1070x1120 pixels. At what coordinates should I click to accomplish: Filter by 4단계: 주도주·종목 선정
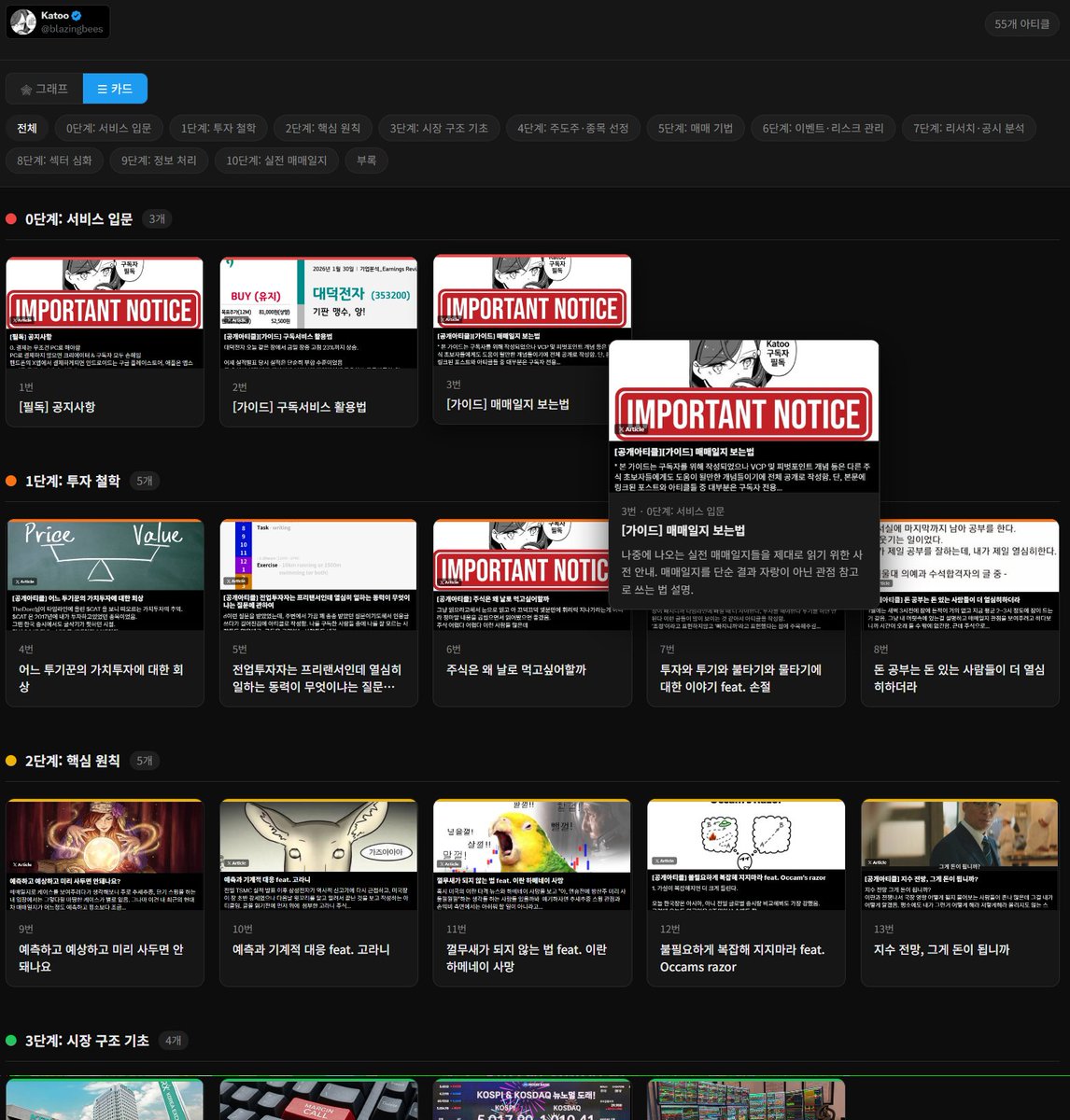pyautogui.click(x=573, y=128)
